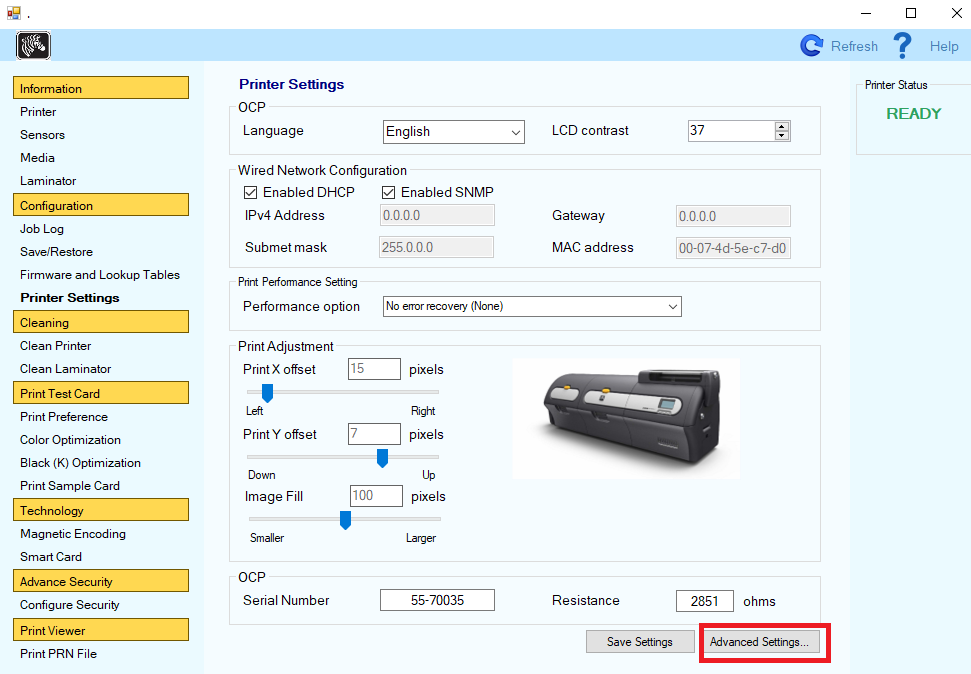Click inside the Serial Number input field
Screen dimensions: 971x674
point(437,599)
